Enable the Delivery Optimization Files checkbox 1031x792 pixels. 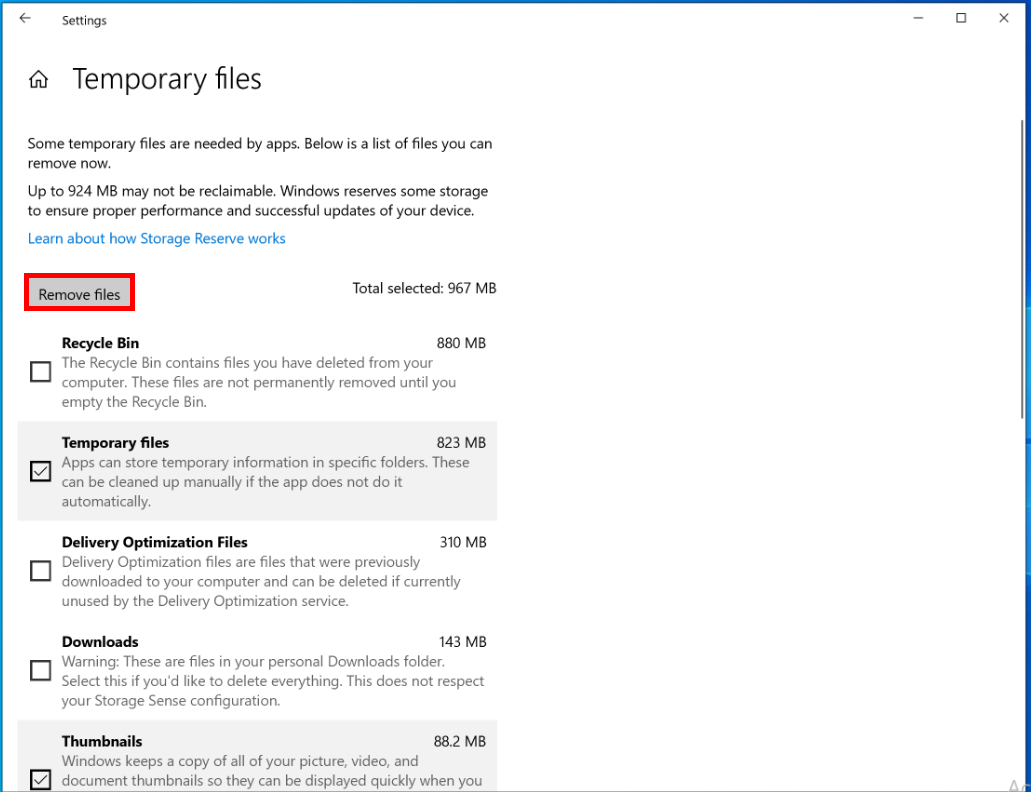[40, 571]
